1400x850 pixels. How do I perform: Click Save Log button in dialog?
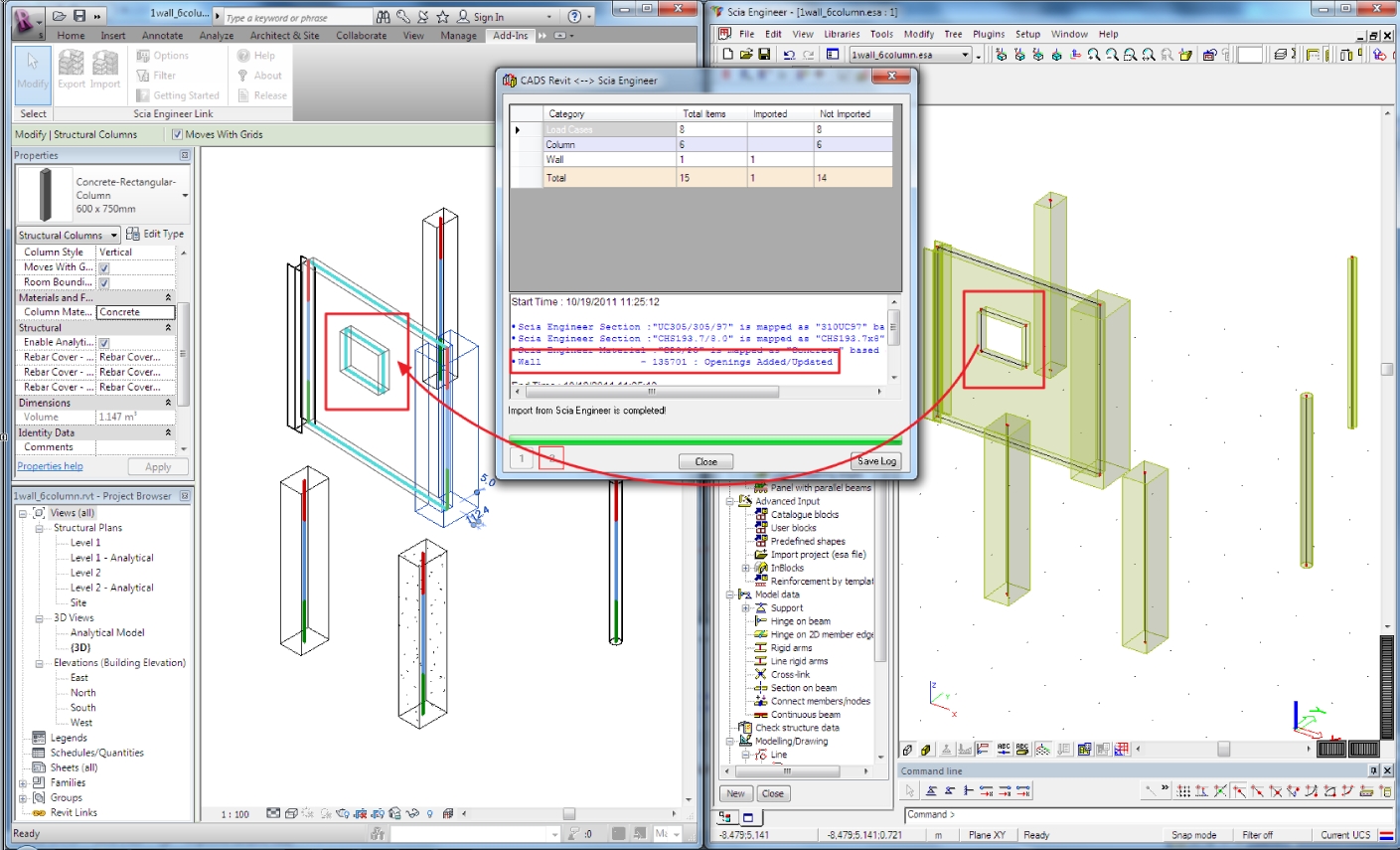(876, 461)
